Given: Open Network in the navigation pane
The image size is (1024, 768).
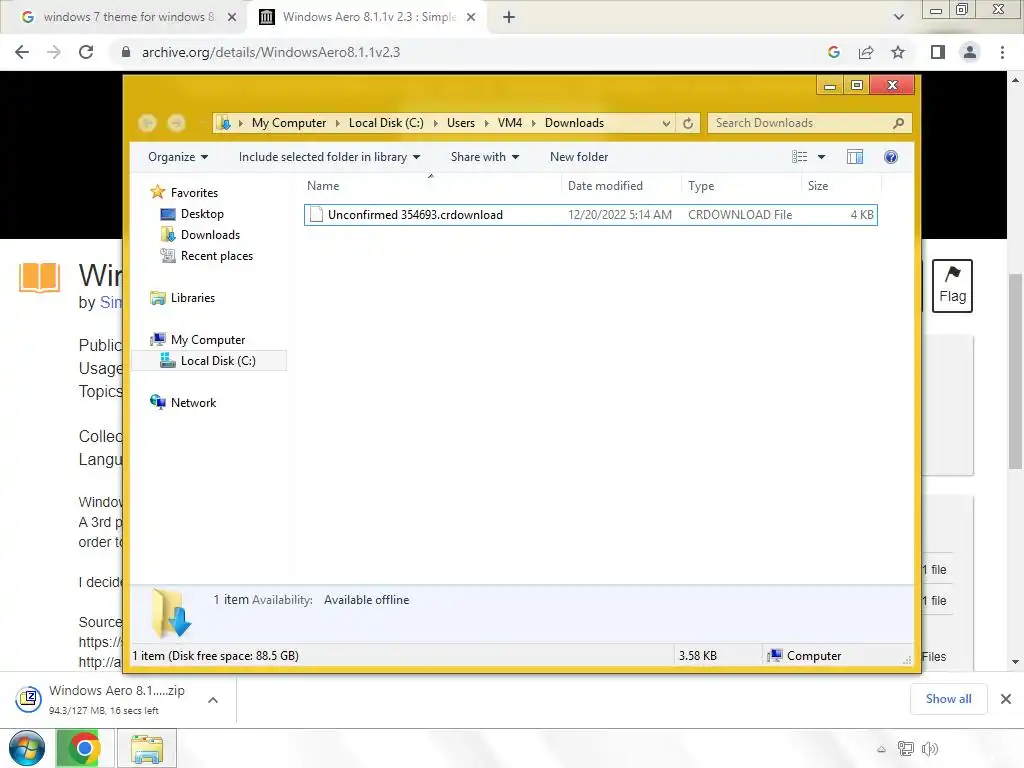Looking at the screenshot, I should (193, 402).
